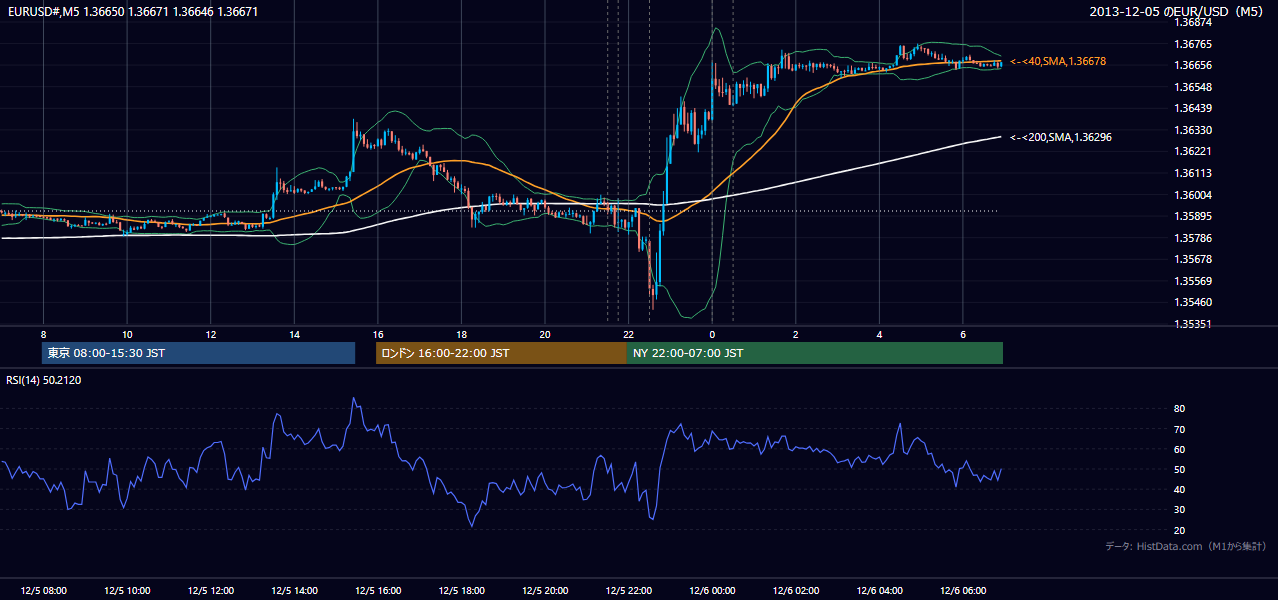Click price axis label 1.35460
Viewport: 1278px width, 600px height.
point(1193,302)
